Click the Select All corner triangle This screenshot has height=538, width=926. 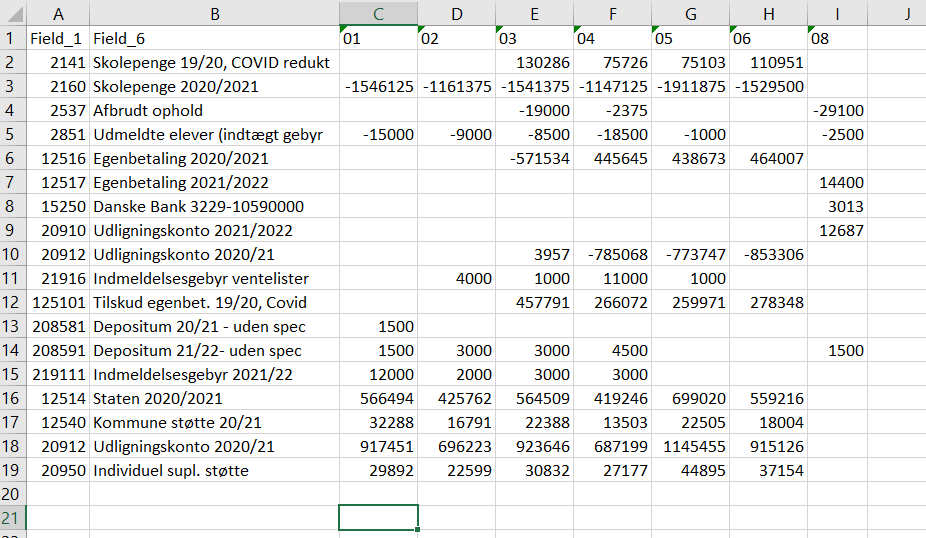pyautogui.click(x=14, y=14)
